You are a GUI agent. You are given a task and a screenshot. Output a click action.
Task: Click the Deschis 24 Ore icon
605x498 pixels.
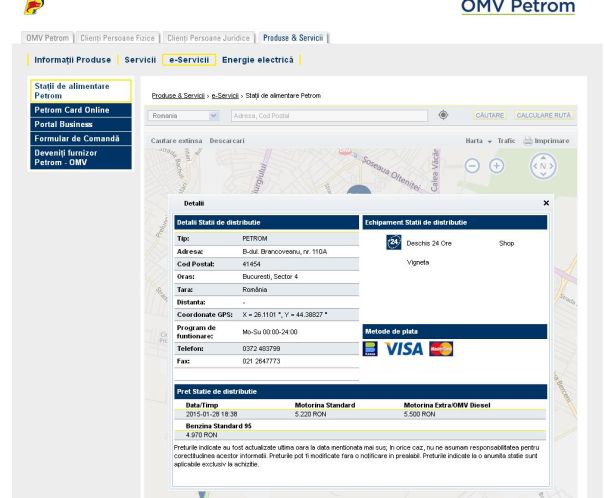pos(394,242)
